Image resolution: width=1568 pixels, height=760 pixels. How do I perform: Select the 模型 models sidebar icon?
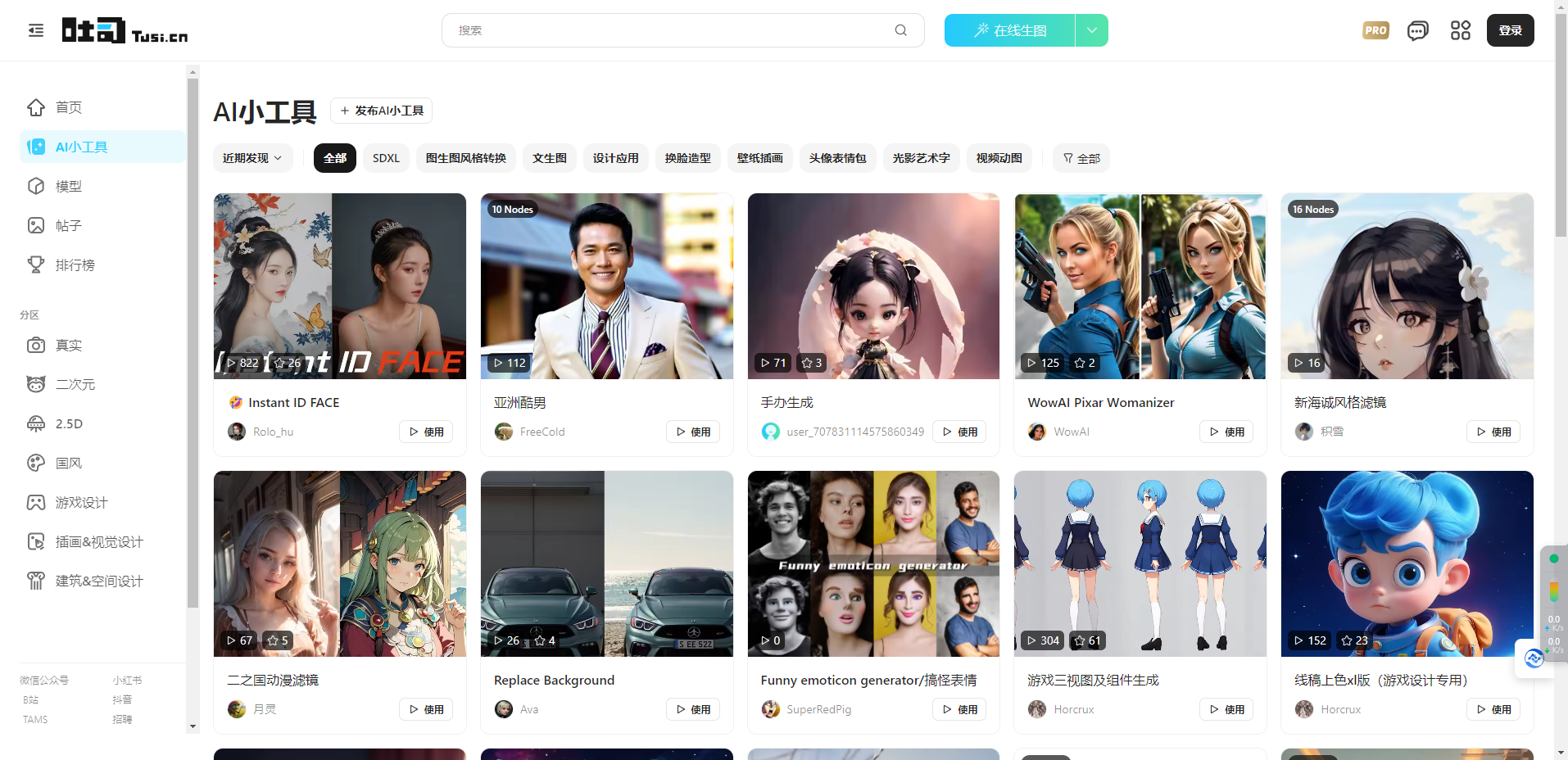click(36, 186)
